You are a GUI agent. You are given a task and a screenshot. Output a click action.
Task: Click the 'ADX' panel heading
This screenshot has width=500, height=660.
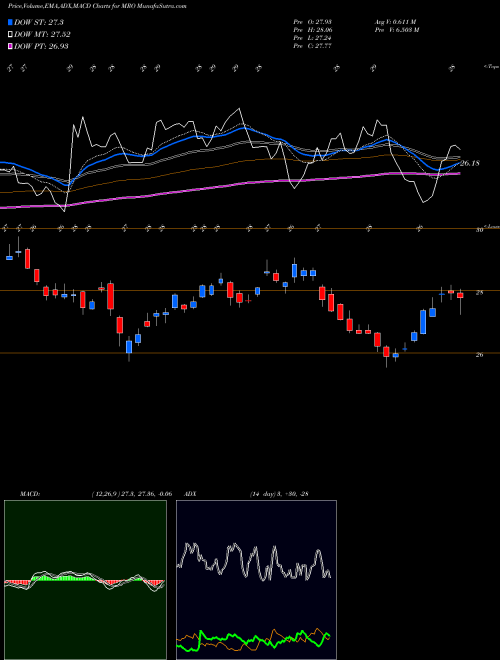(190, 494)
